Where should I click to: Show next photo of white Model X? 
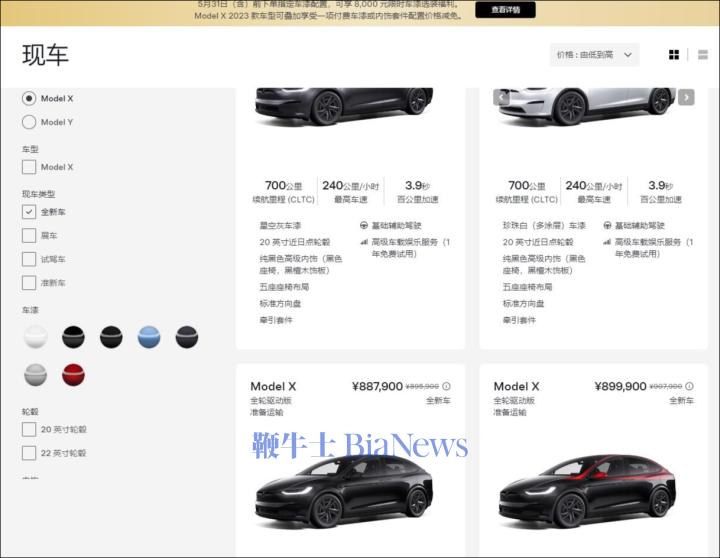point(686,97)
